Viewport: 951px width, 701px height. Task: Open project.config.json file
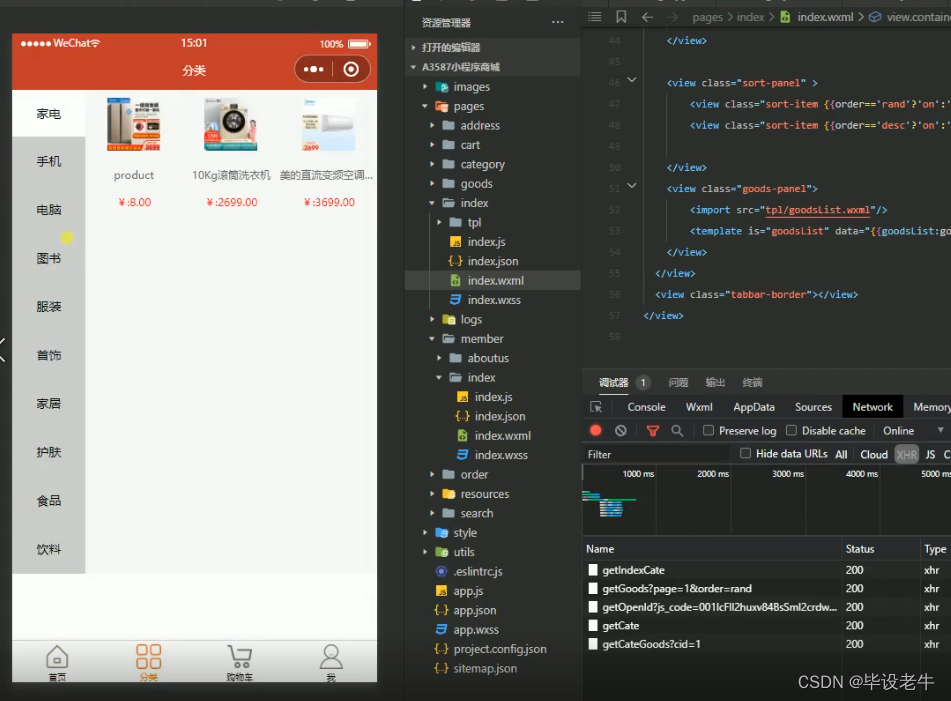(500, 649)
